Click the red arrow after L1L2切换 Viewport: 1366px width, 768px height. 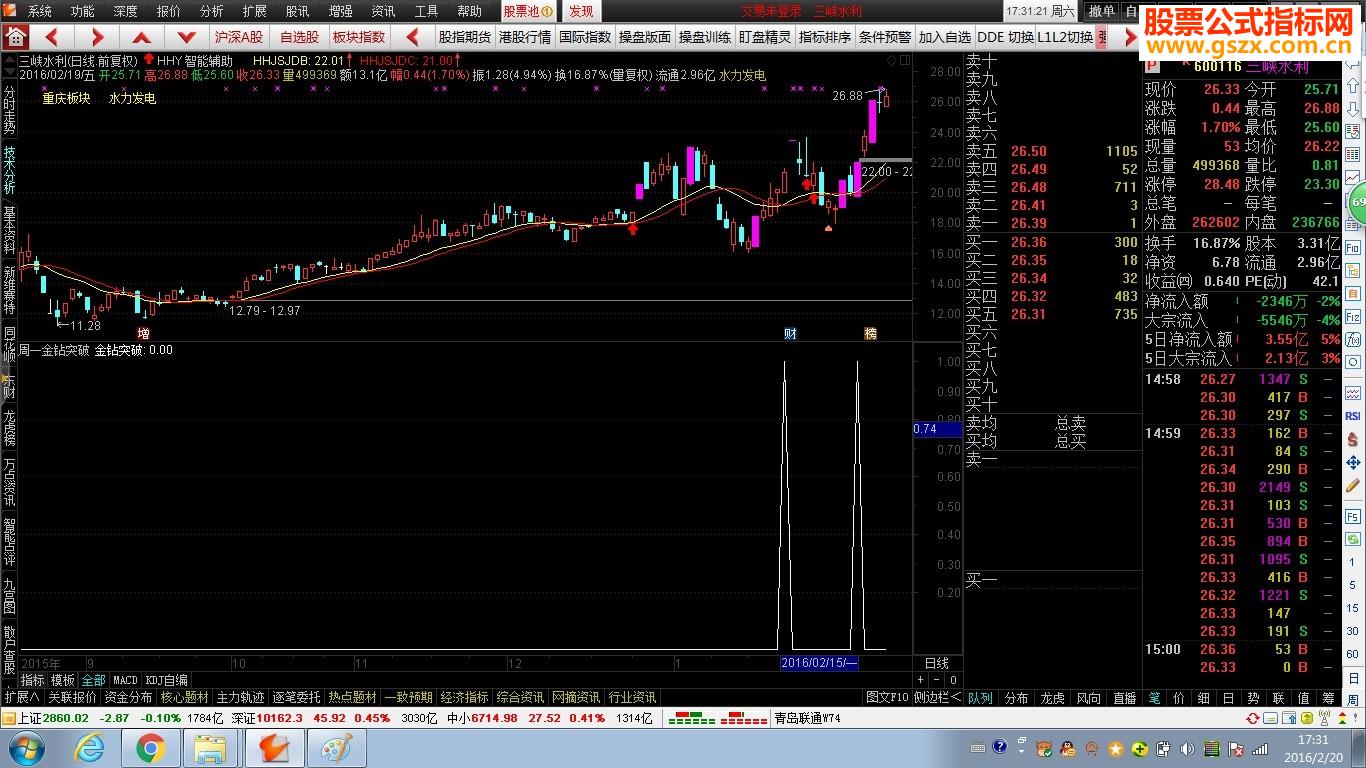pyautogui.click(x=1130, y=37)
